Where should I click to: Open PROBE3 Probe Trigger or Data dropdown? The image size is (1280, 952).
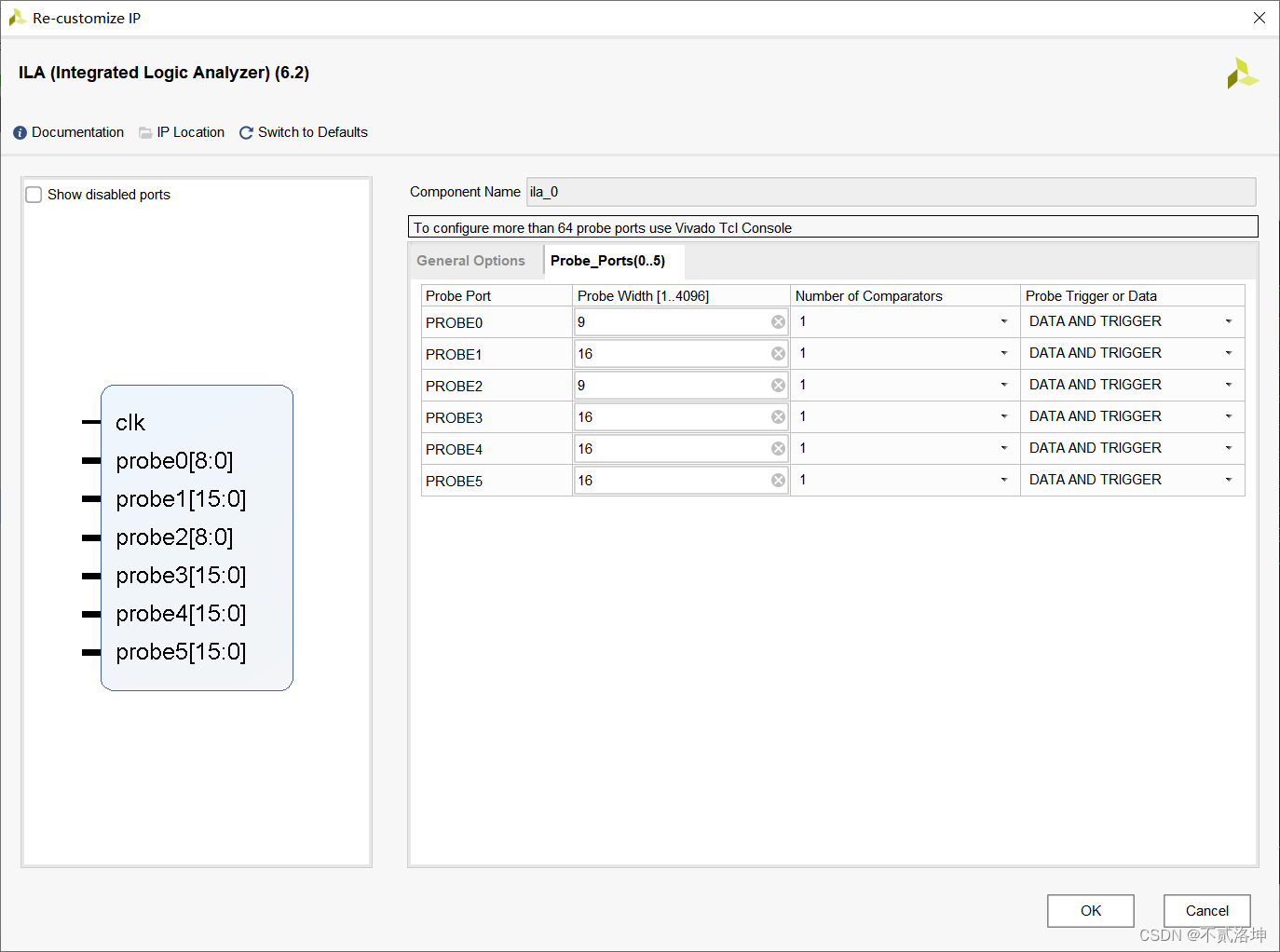point(1229,416)
